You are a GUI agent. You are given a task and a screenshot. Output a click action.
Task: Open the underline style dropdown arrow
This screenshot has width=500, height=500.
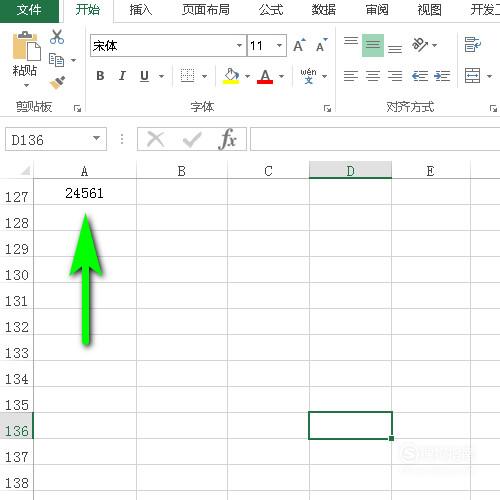click(161, 76)
